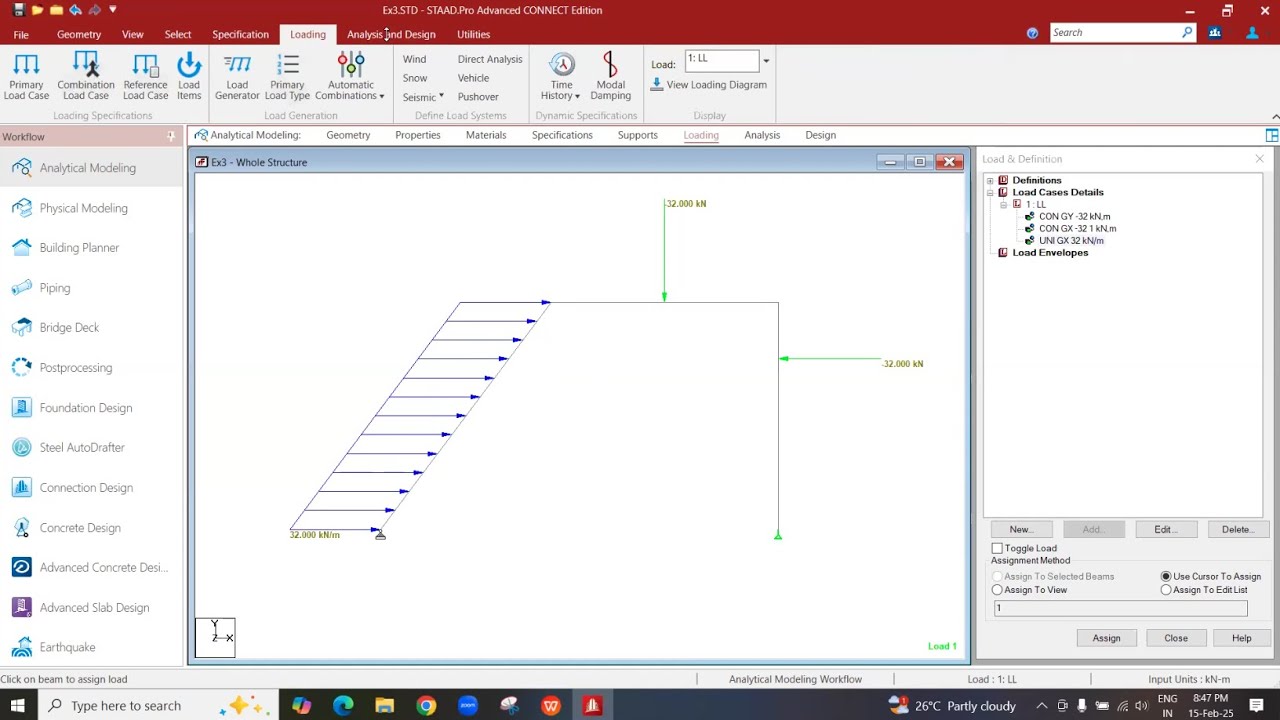Select the CON GX -32 1 kN,m load item
The image size is (1280, 720).
coord(1077,229)
